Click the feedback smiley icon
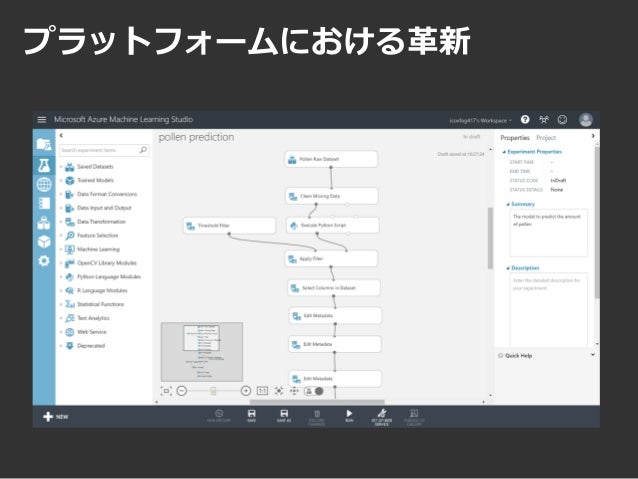The image size is (638, 479). 562,119
